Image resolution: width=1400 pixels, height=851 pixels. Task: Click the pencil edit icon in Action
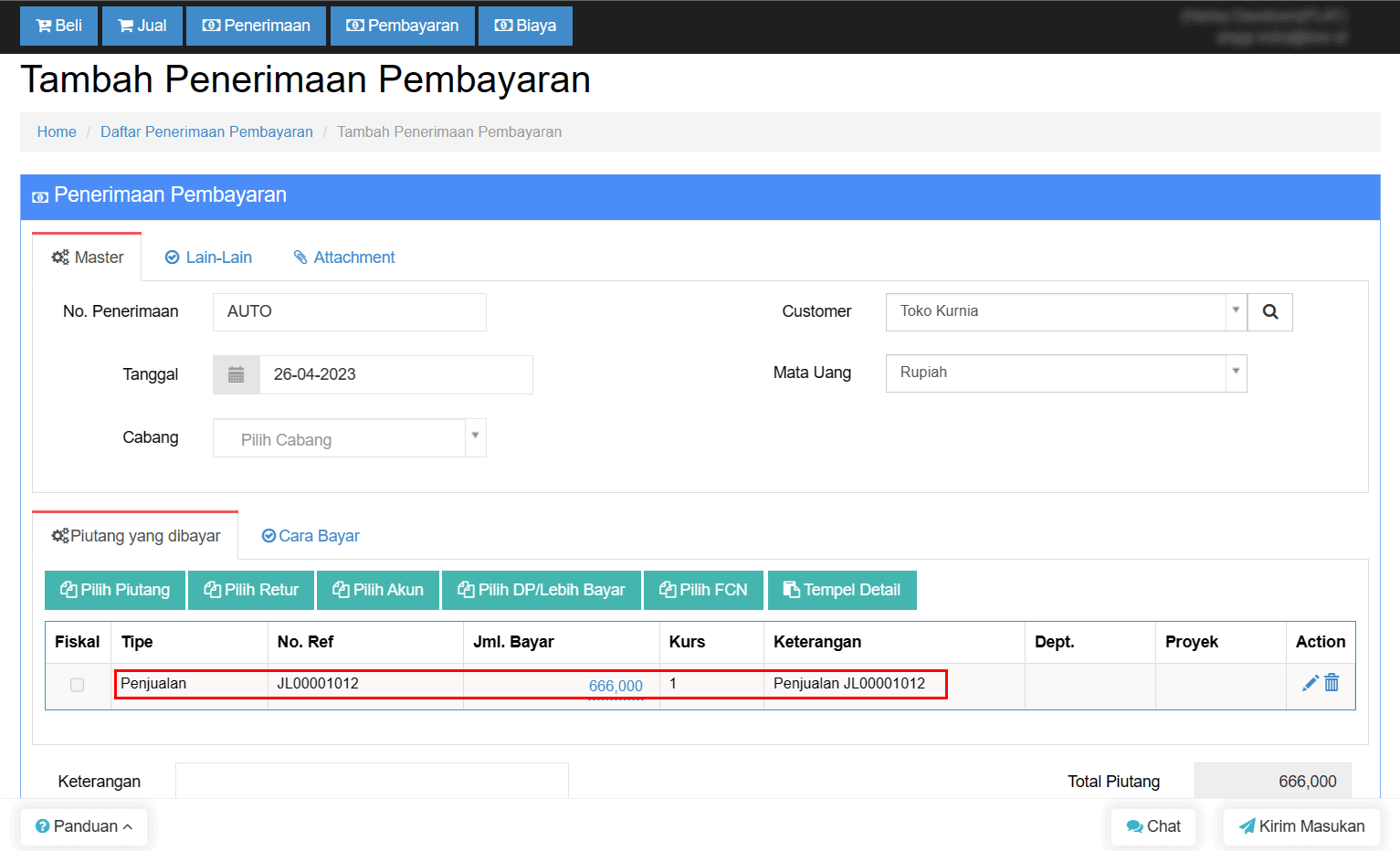tap(1310, 683)
